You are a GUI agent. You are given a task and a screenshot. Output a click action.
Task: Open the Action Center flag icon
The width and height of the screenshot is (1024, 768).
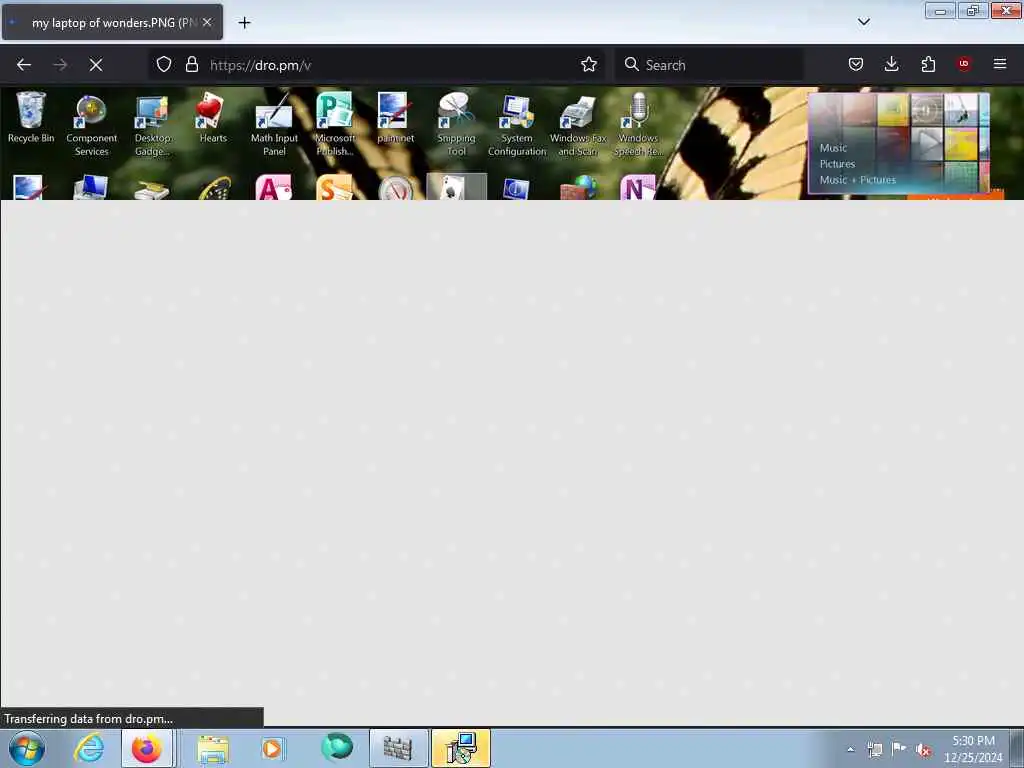pos(899,749)
